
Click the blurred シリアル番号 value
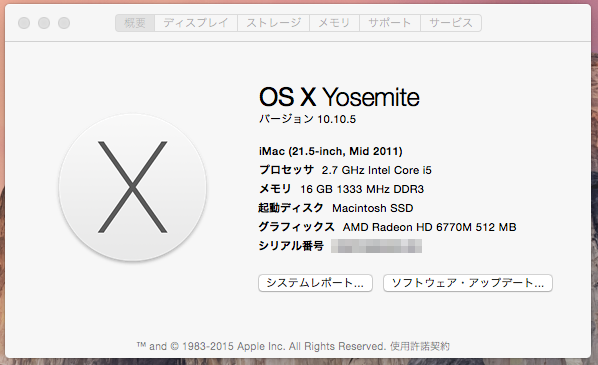click(x=376, y=246)
